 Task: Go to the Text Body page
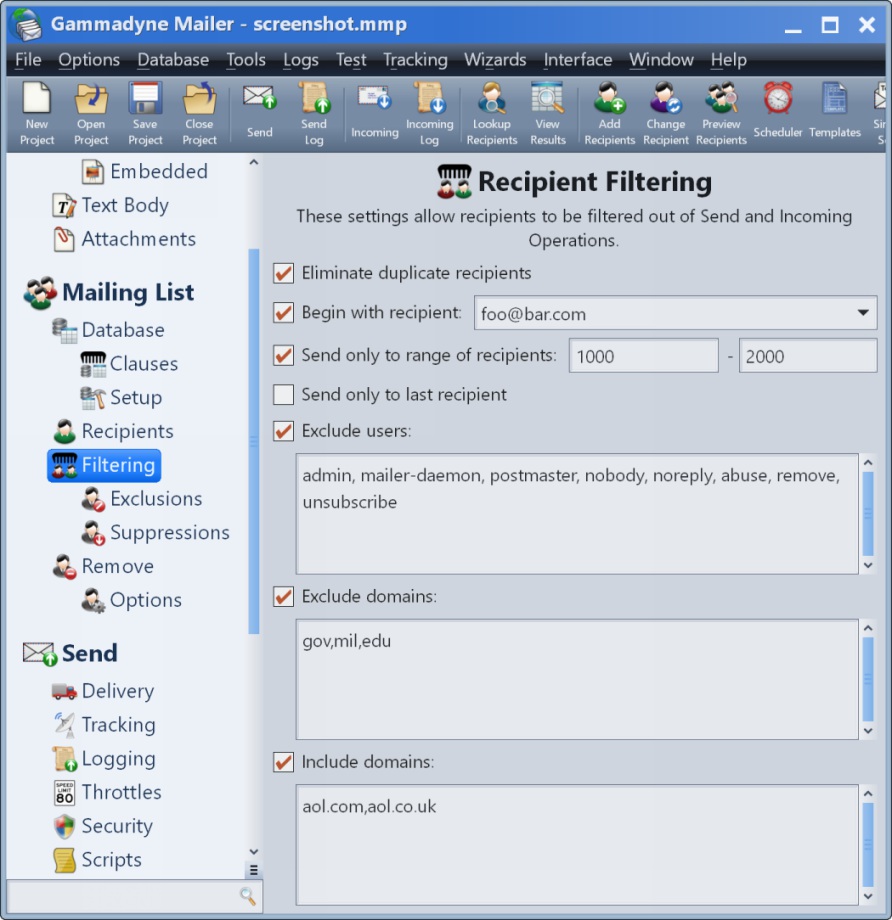click(111, 205)
